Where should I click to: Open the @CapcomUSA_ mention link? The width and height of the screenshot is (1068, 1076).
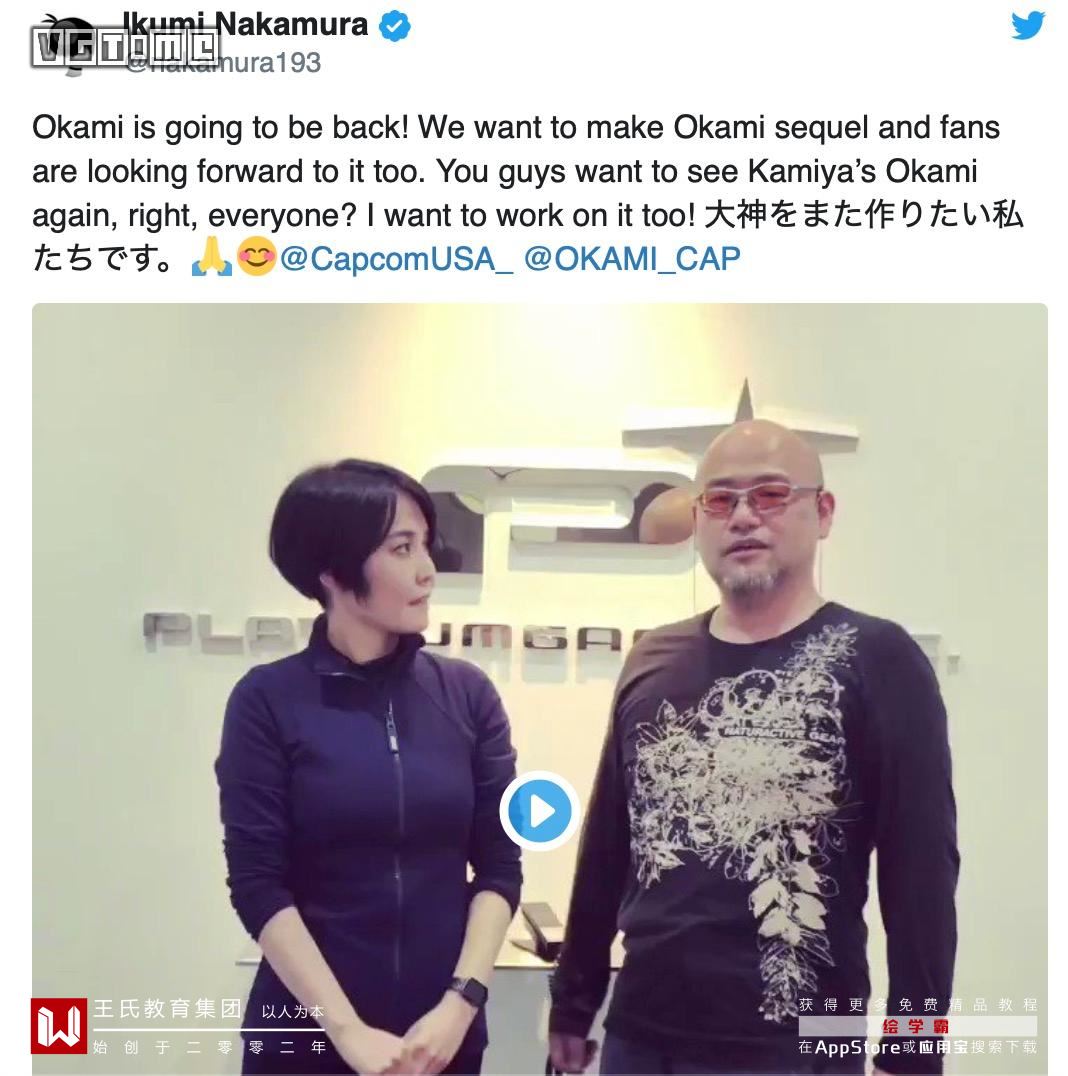coord(396,259)
